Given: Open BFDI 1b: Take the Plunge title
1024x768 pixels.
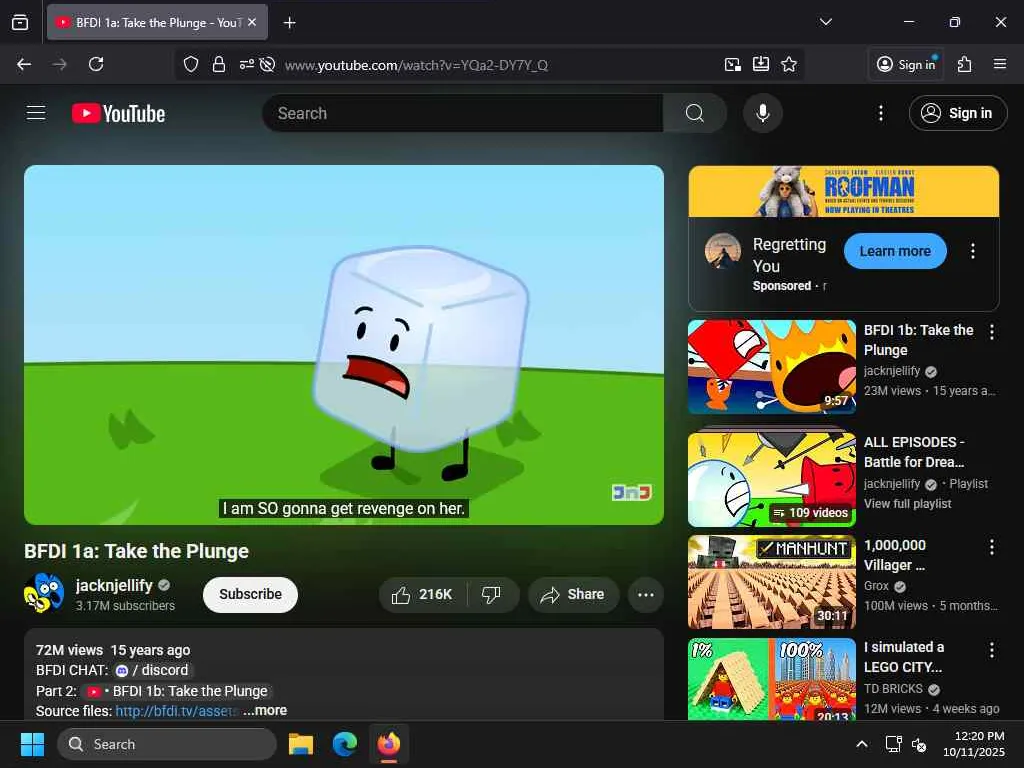Looking at the screenshot, I should (918, 340).
